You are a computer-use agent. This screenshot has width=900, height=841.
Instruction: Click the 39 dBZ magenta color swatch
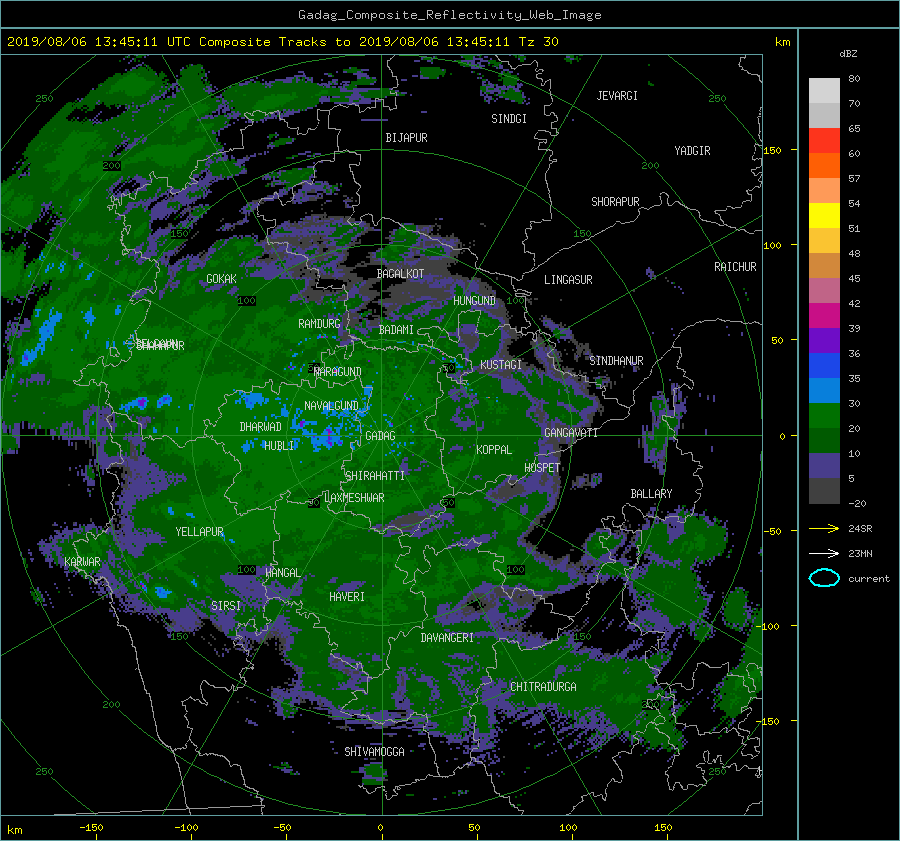(x=824, y=316)
